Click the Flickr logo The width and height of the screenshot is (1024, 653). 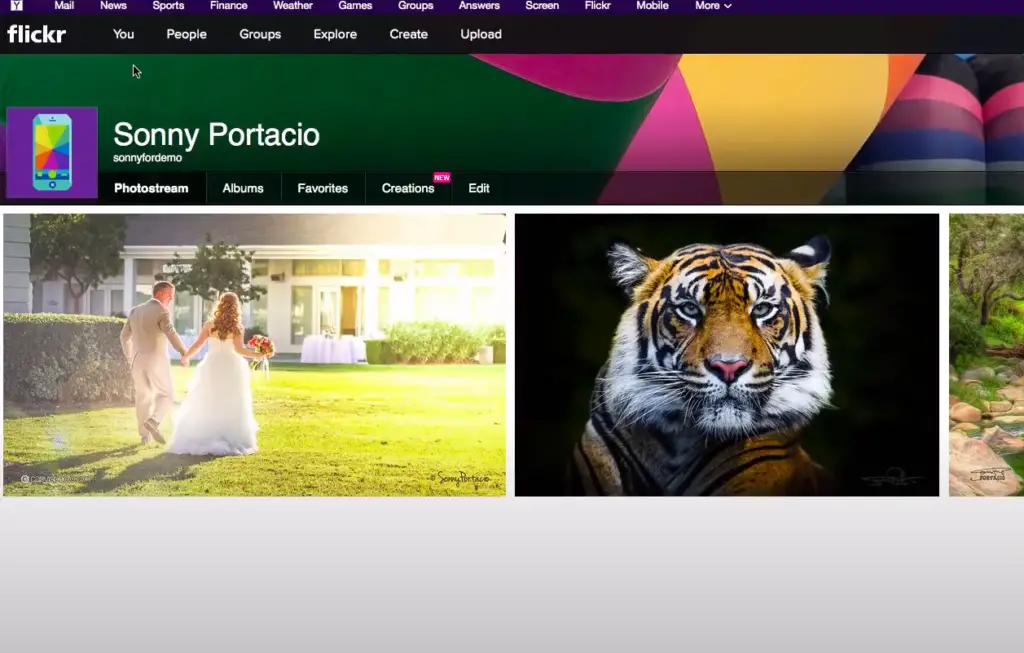[x=37, y=34]
